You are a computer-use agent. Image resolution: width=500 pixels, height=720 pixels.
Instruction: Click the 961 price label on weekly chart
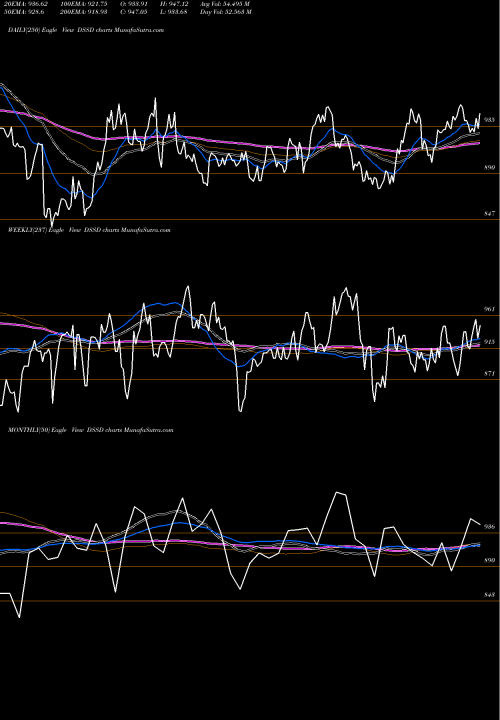(x=489, y=309)
